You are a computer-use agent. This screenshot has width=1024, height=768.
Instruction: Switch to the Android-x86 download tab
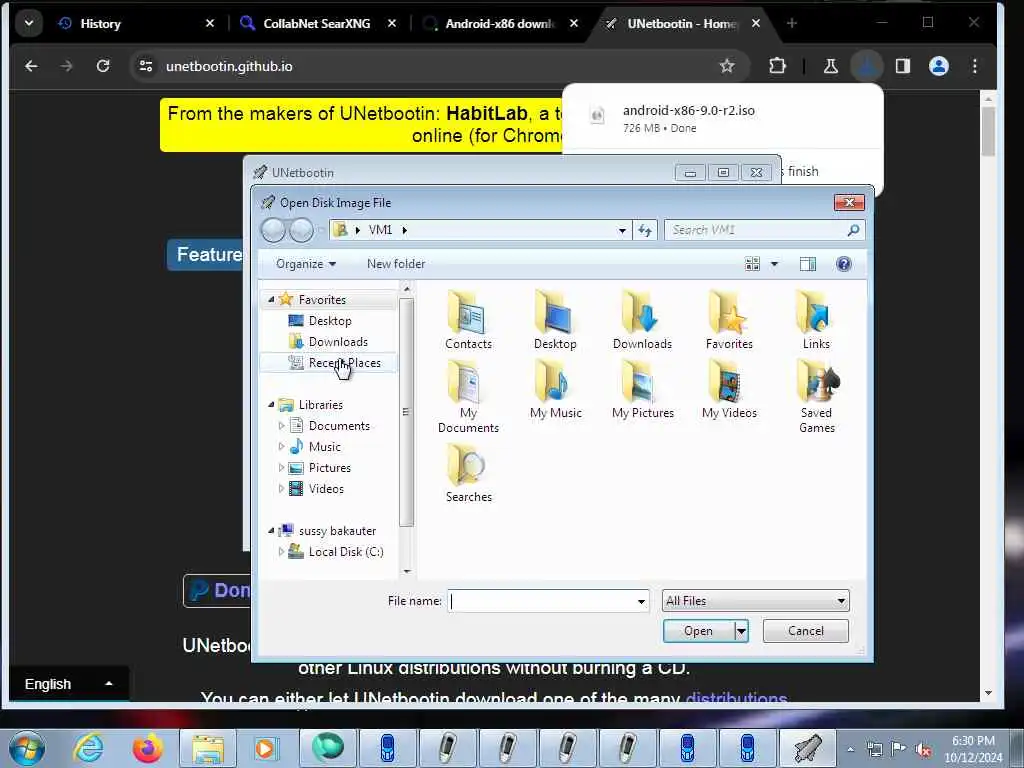pyautogui.click(x=500, y=24)
